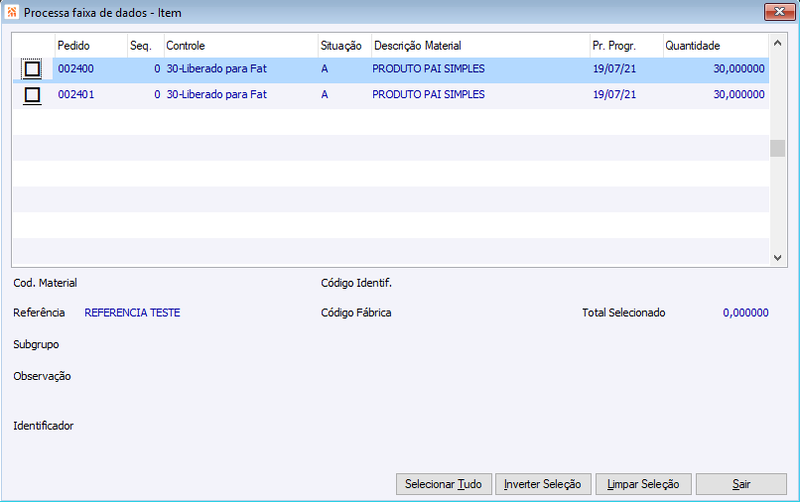Click the Quantidade column header
The width and height of the screenshot is (800, 502).
point(715,46)
